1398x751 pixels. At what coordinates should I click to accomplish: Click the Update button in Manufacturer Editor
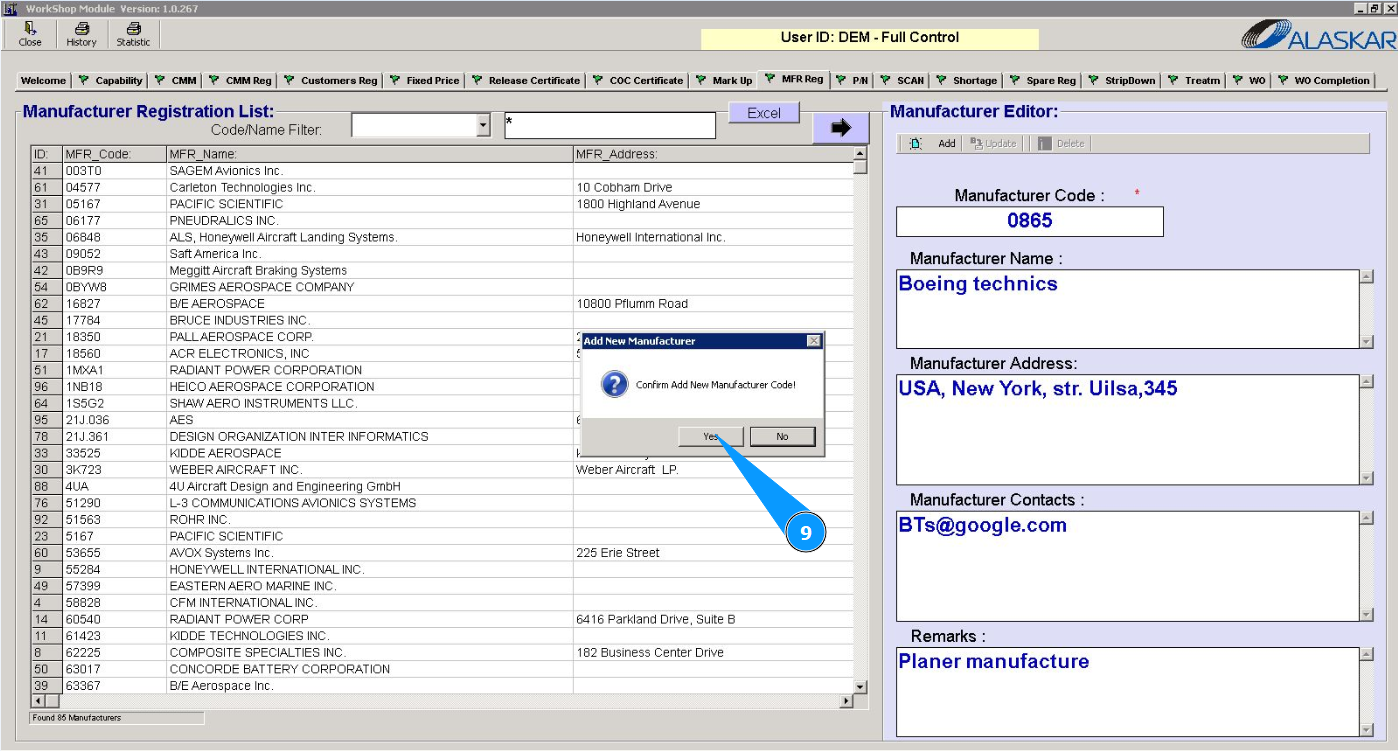point(993,144)
